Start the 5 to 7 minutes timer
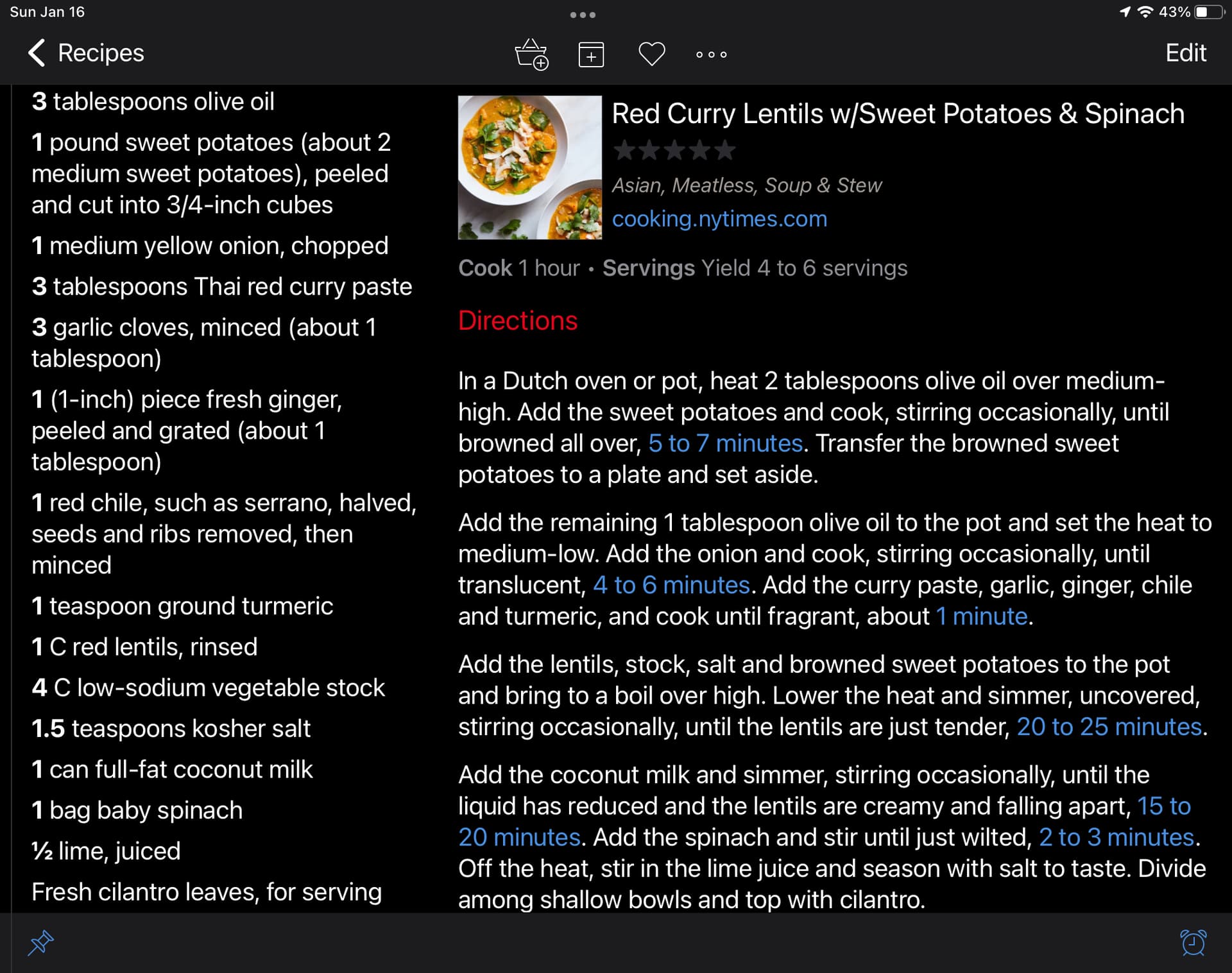 pos(725,443)
